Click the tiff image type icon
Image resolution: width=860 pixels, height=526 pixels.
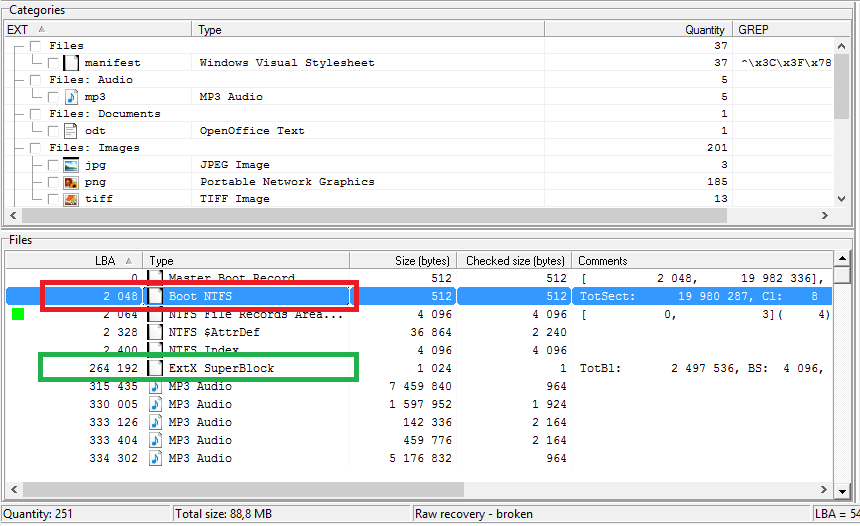coord(71,199)
